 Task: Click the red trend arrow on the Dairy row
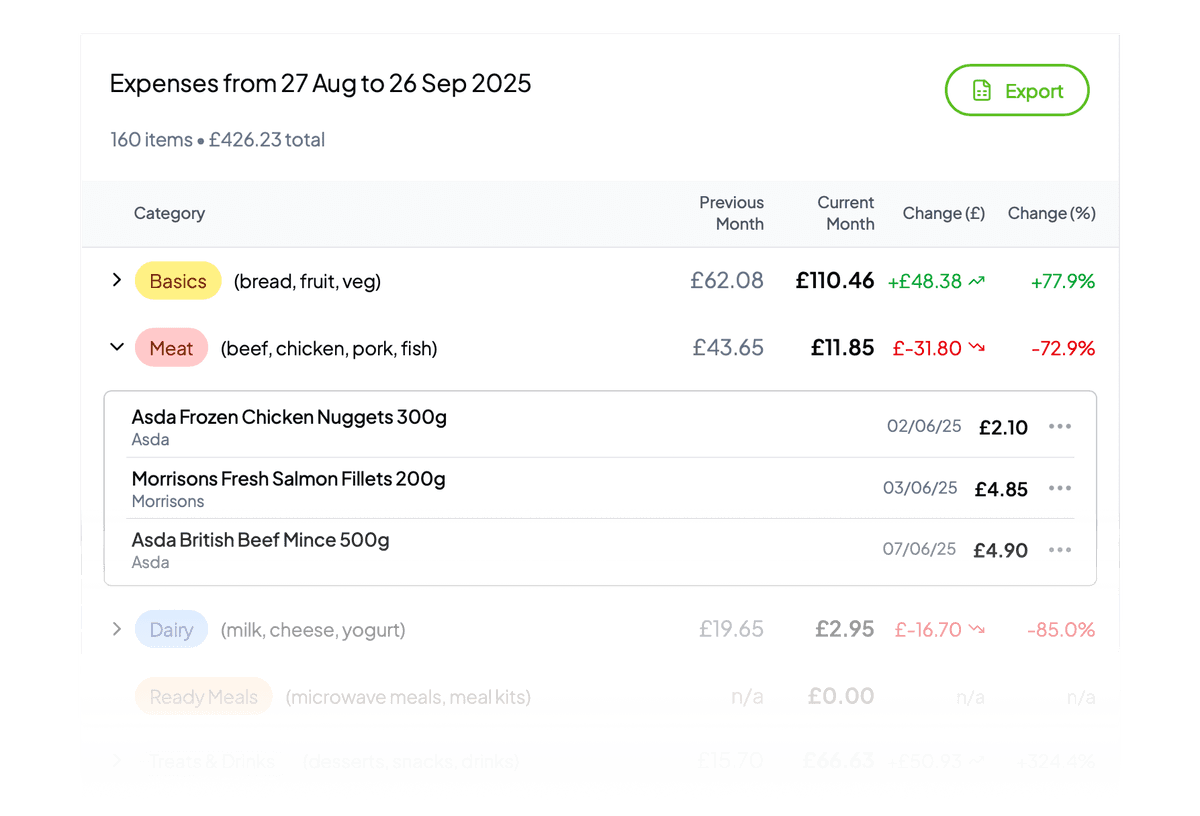pos(978,630)
